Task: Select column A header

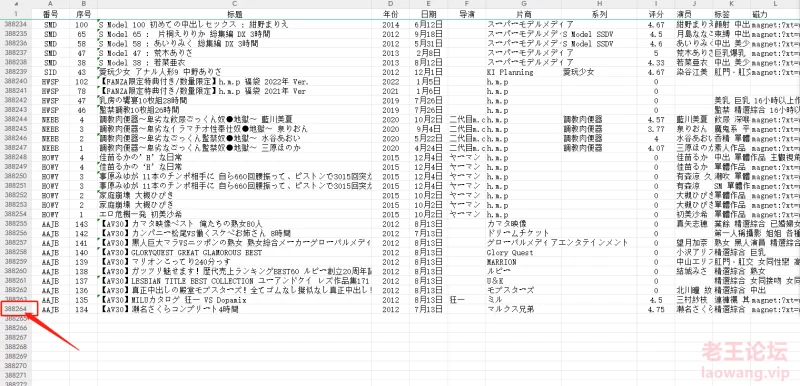Action: tap(51, 4)
